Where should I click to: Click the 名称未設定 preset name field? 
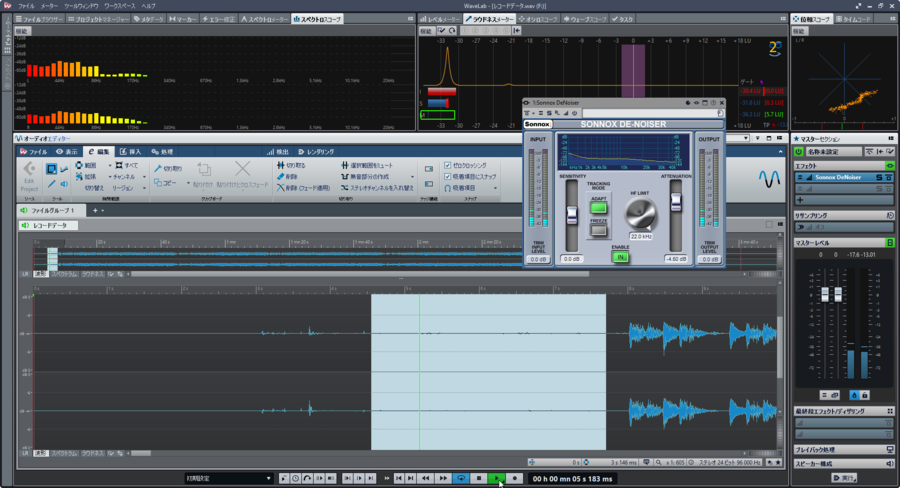834,152
